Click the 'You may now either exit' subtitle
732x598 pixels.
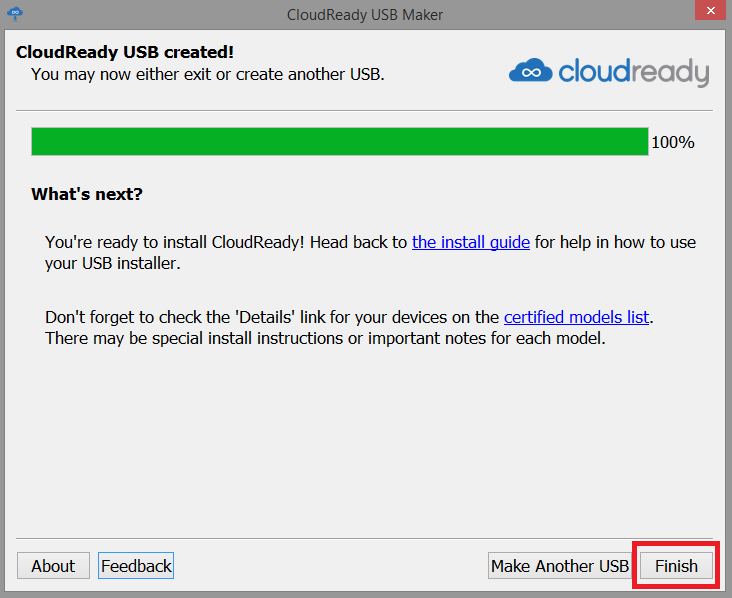pos(207,74)
